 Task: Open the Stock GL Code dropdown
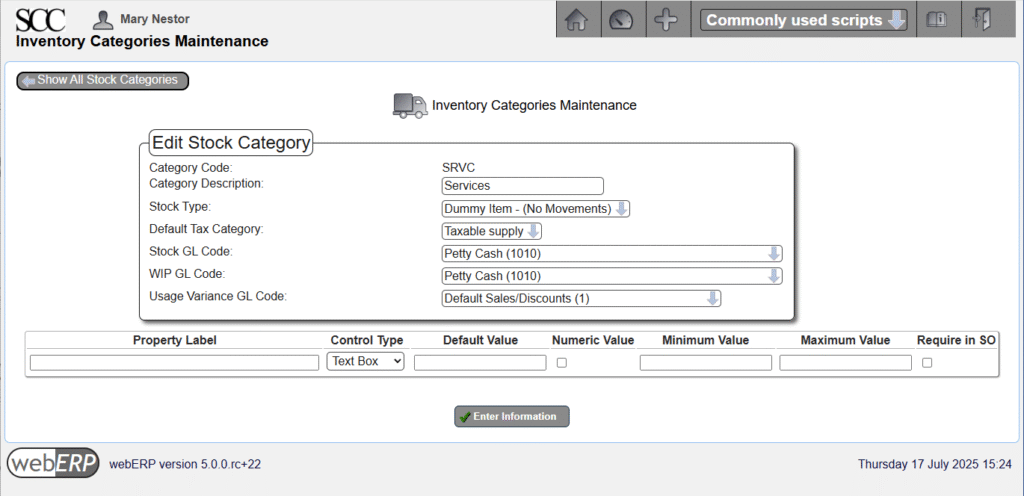pos(612,254)
